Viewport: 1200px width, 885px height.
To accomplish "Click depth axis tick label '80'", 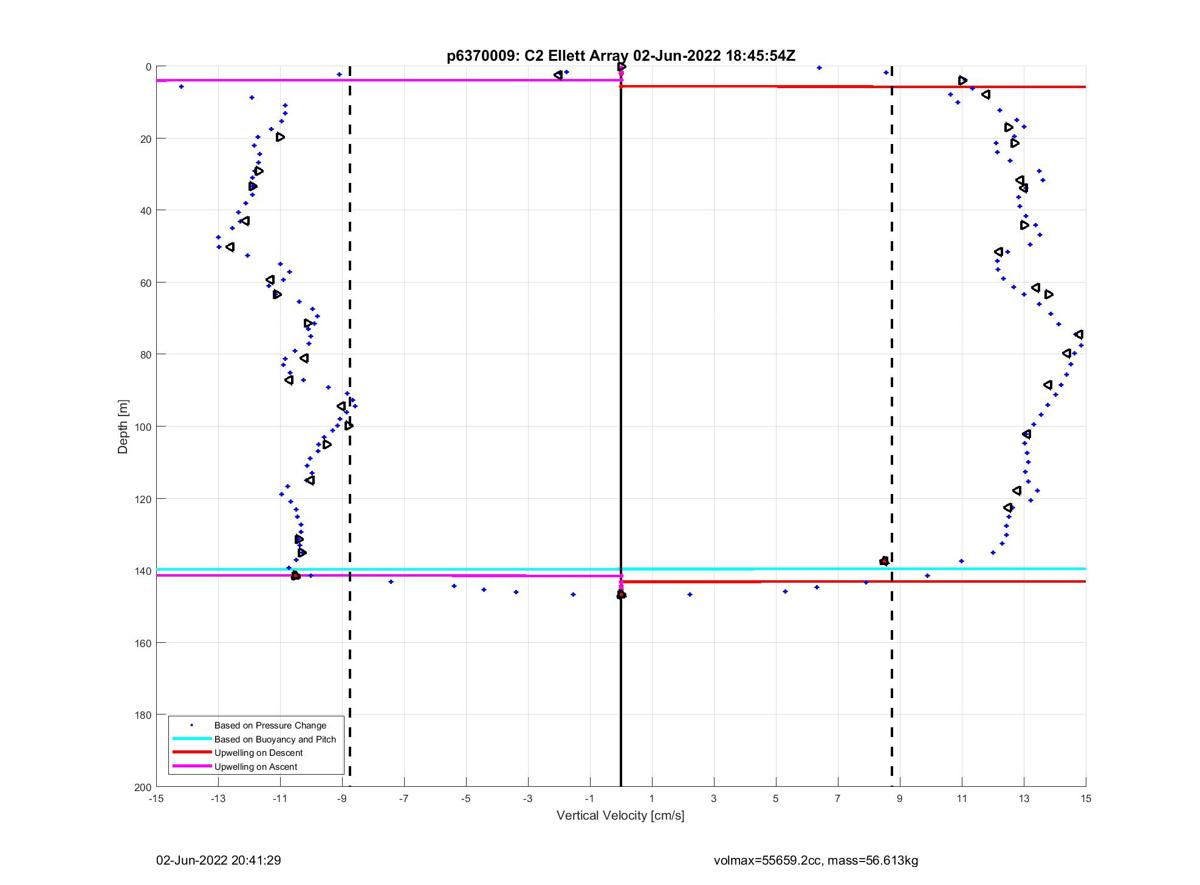I will point(145,355).
